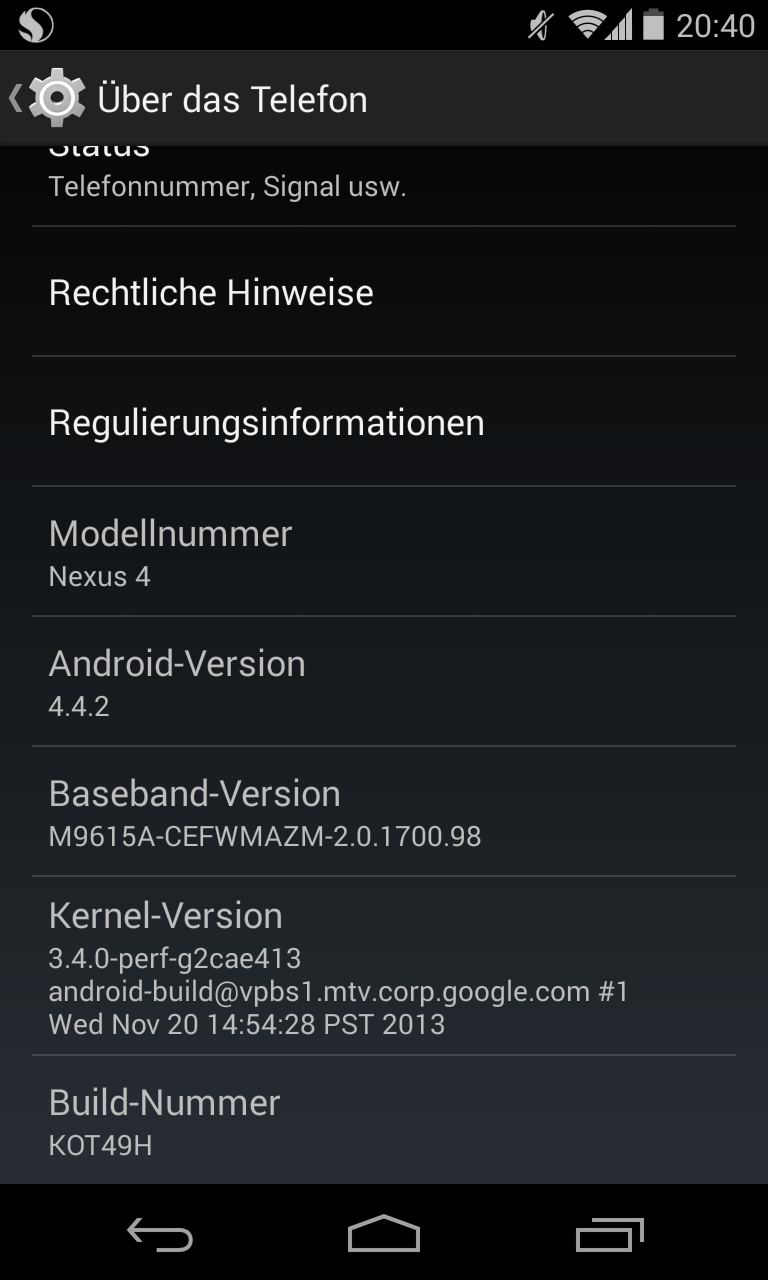Tap the Über das Telefon title

(x=232, y=99)
